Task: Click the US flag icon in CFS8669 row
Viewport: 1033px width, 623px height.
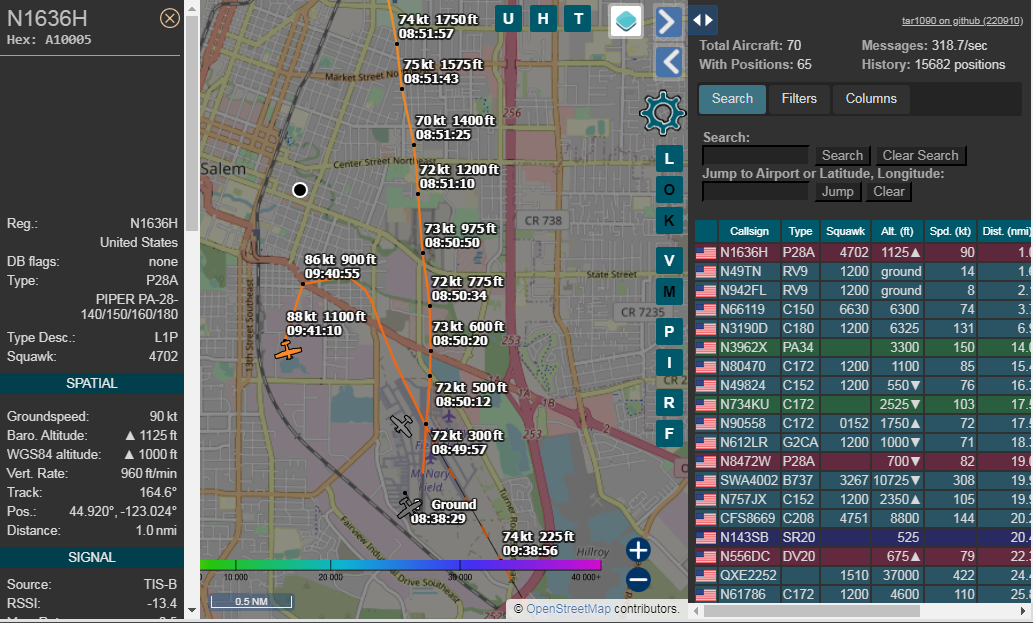Action: (706, 519)
